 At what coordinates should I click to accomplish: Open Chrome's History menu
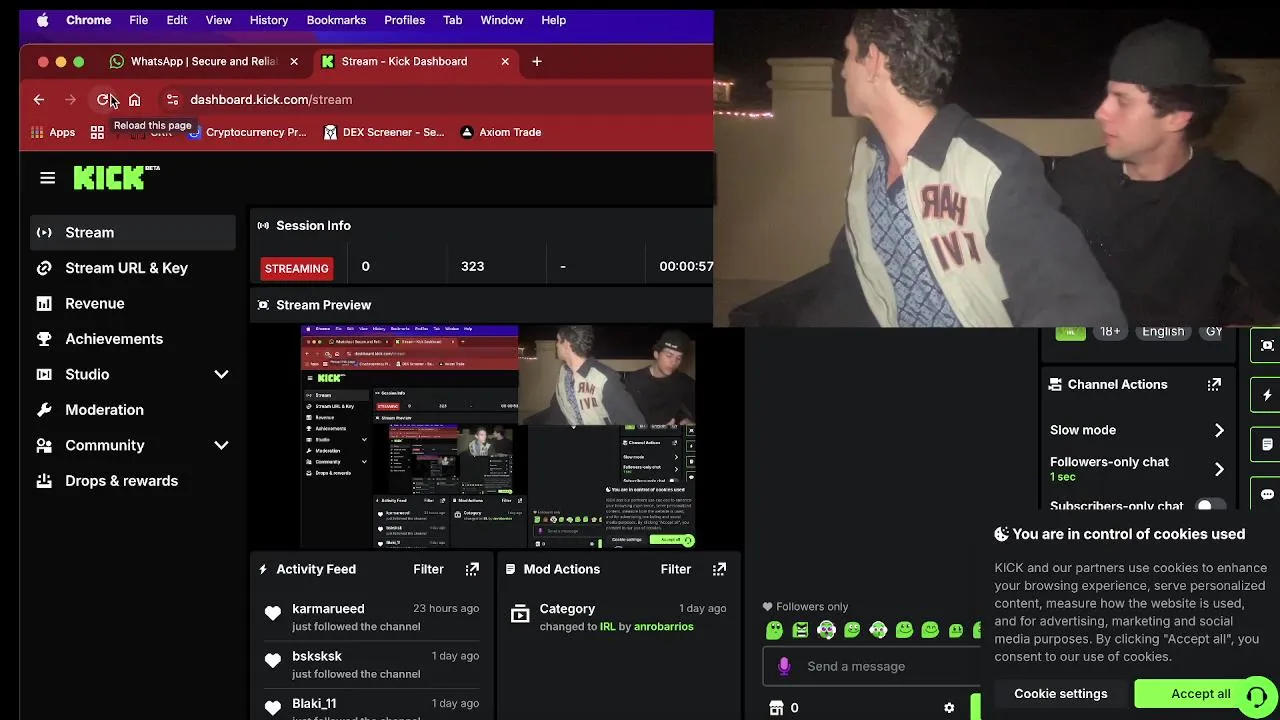(268, 20)
